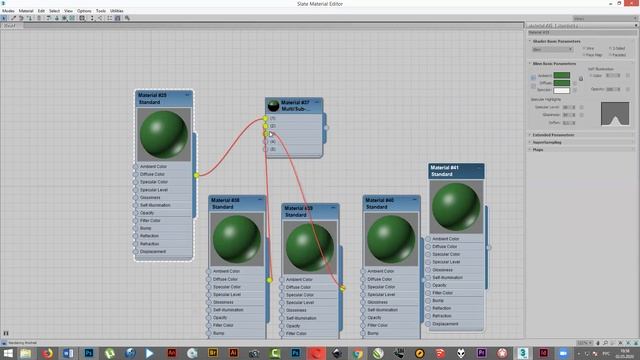Toggle the Wire checkbox

pos(584,48)
